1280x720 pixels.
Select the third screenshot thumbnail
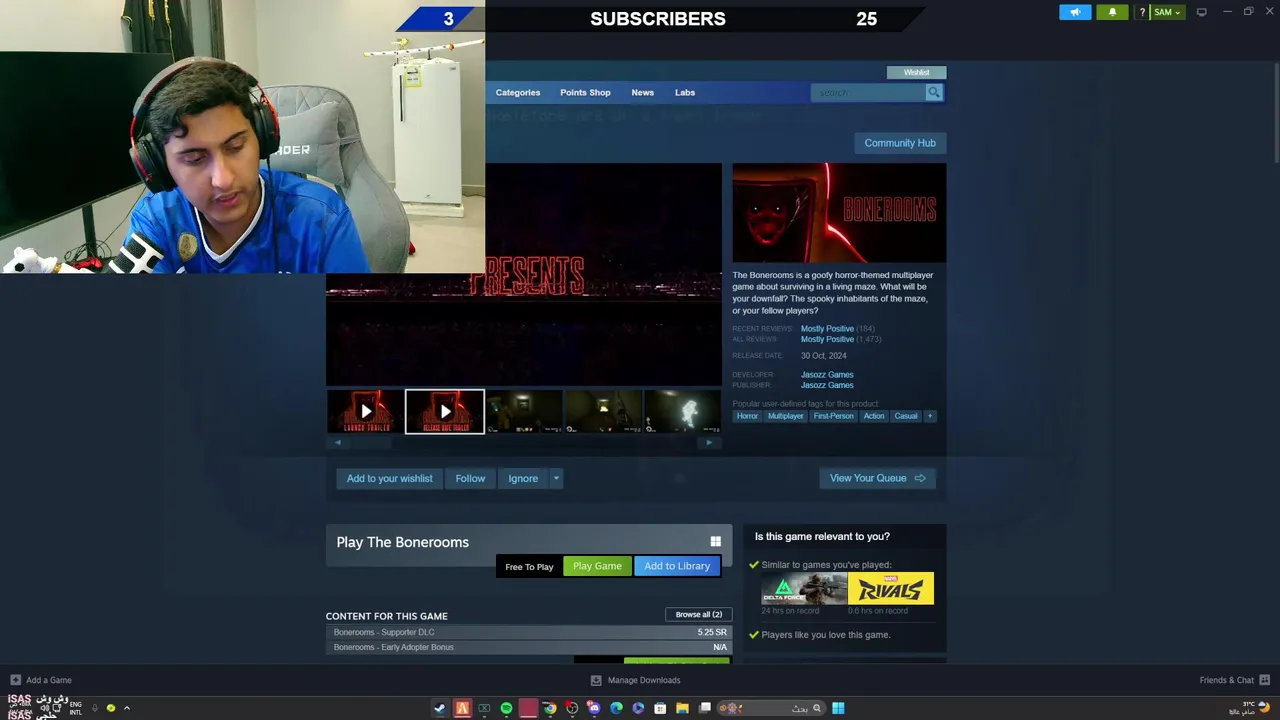524,411
